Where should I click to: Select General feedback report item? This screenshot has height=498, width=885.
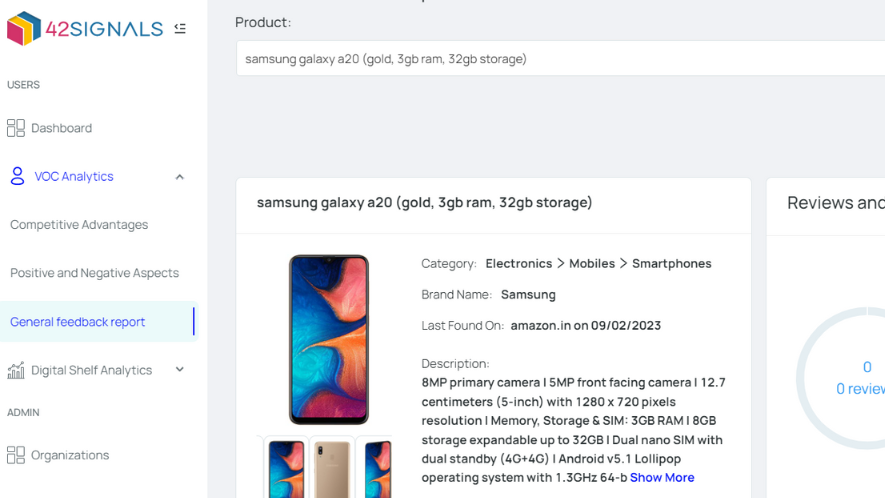point(78,322)
